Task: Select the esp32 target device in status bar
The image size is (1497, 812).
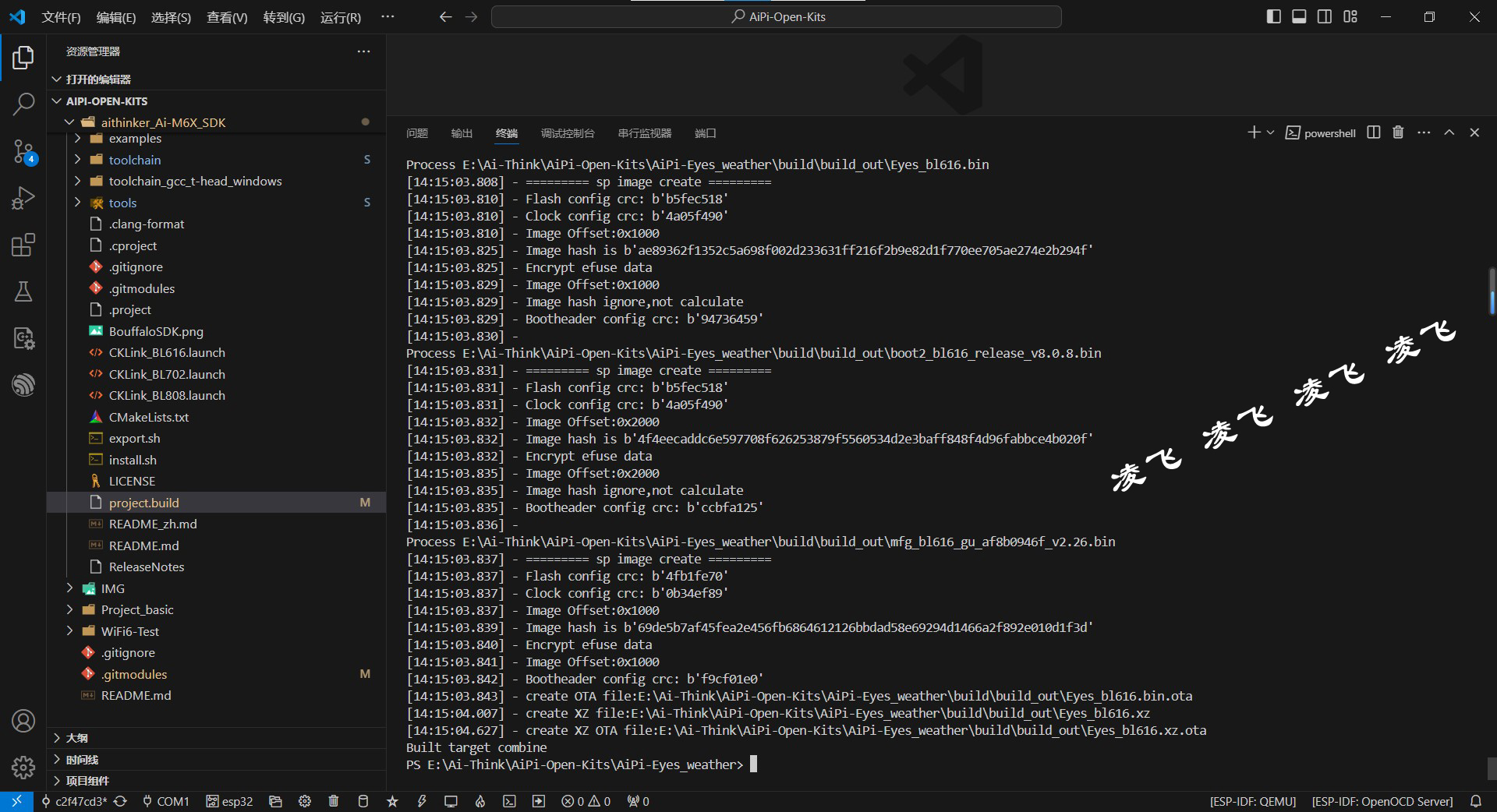Action: pos(229,801)
